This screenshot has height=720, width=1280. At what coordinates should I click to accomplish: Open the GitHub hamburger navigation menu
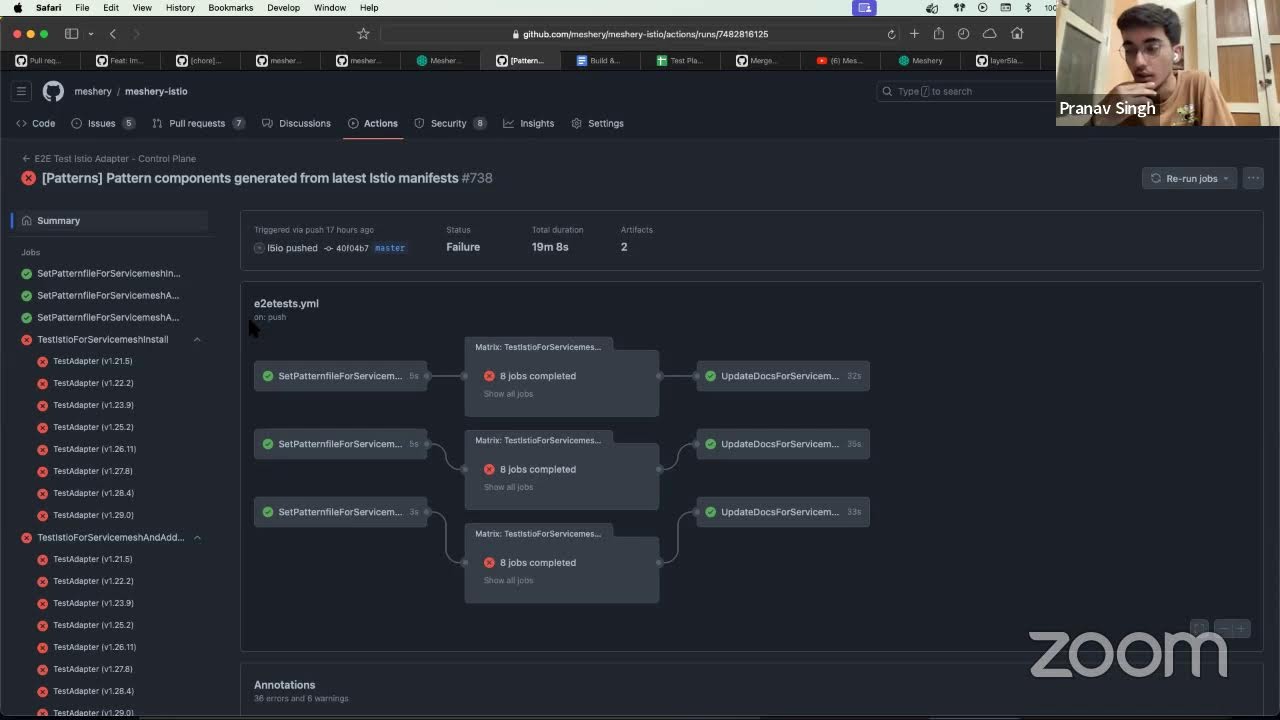[x=21, y=91]
